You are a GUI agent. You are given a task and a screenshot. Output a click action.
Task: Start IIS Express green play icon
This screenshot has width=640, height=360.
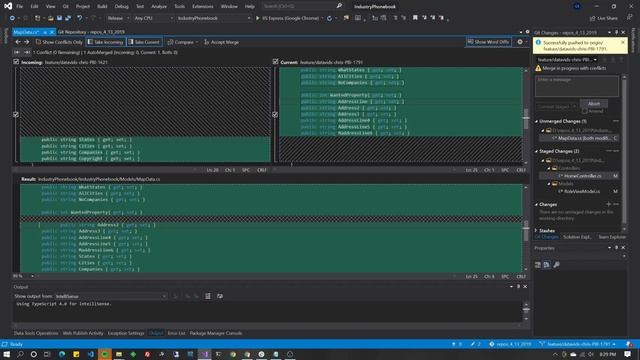pyautogui.click(x=258, y=18)
